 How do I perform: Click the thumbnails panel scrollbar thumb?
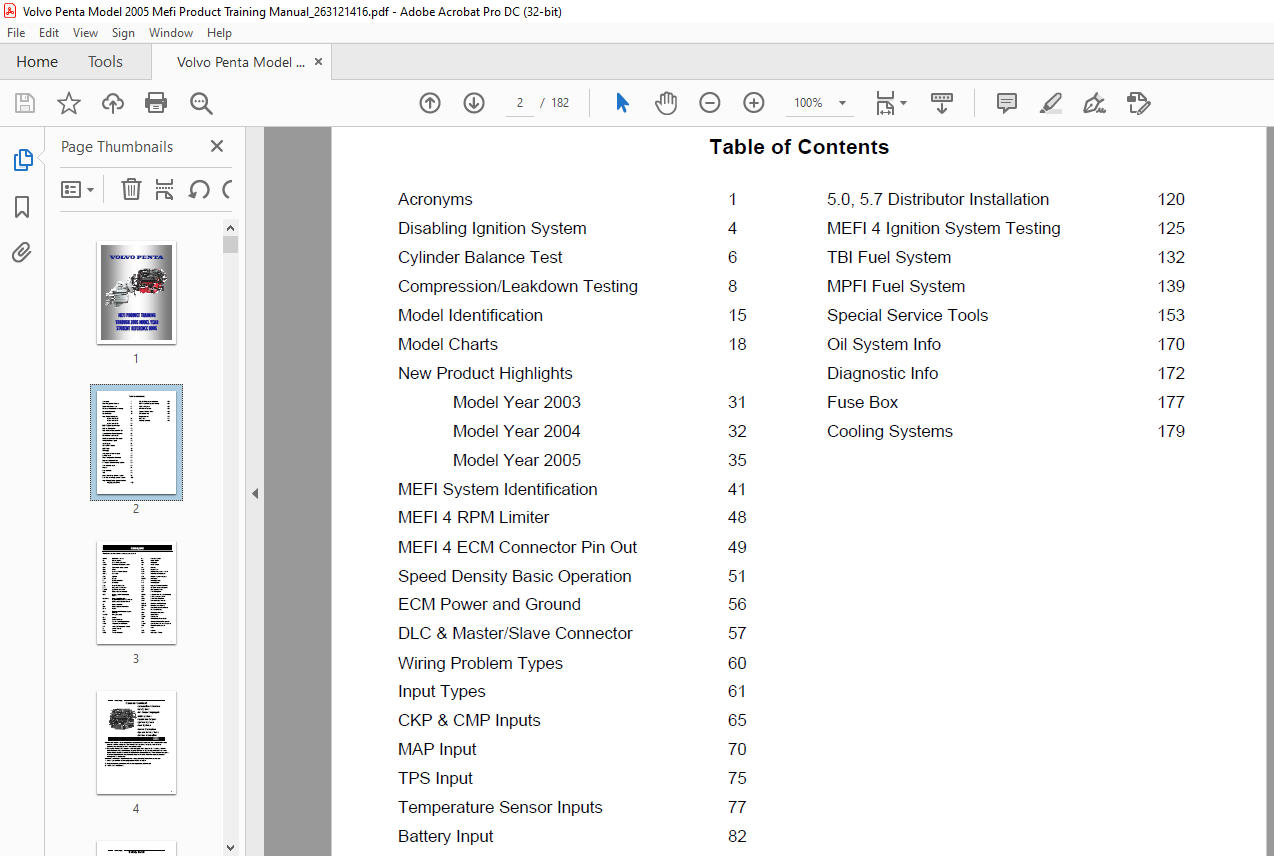pos(231,245)
